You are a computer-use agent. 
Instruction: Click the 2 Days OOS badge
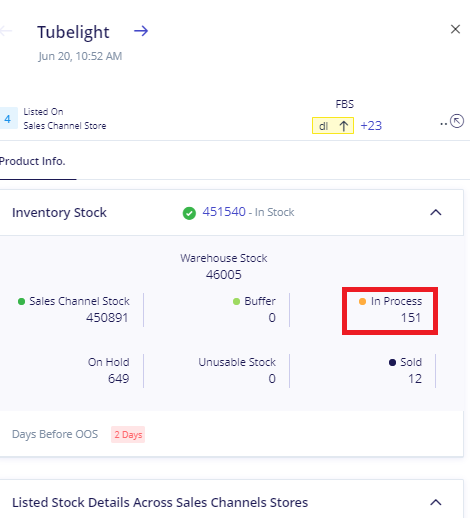pyautogui.click(x=128, y=434)
